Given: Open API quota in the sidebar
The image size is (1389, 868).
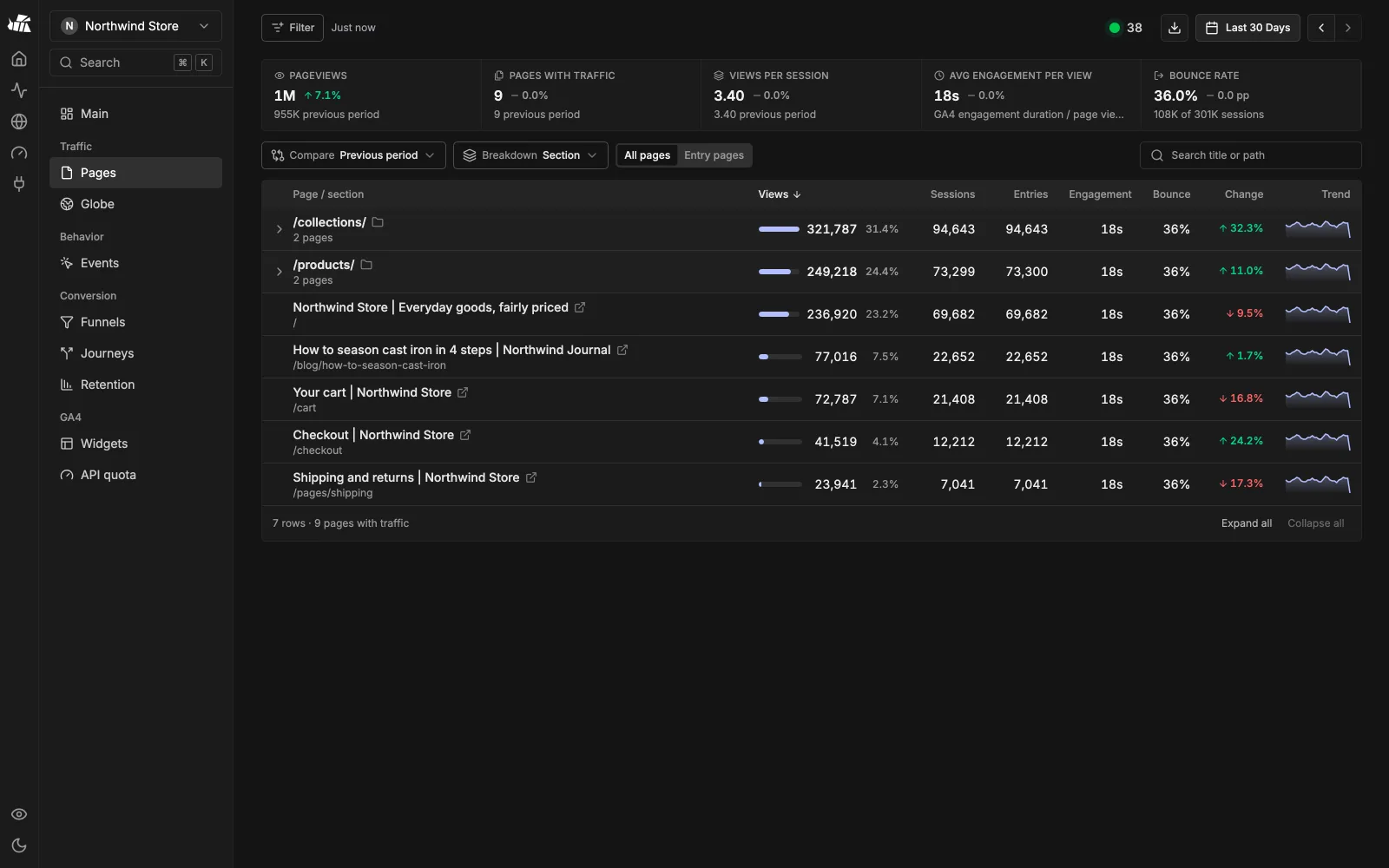Looking at the screenshot, I should 135,475.
